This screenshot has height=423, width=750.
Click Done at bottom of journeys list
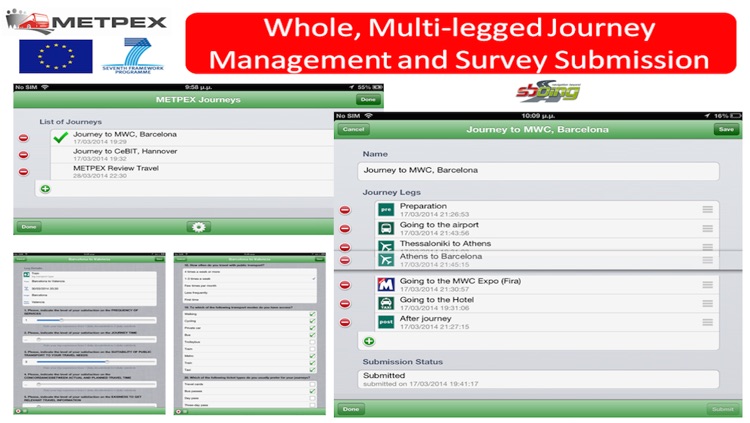29,227
